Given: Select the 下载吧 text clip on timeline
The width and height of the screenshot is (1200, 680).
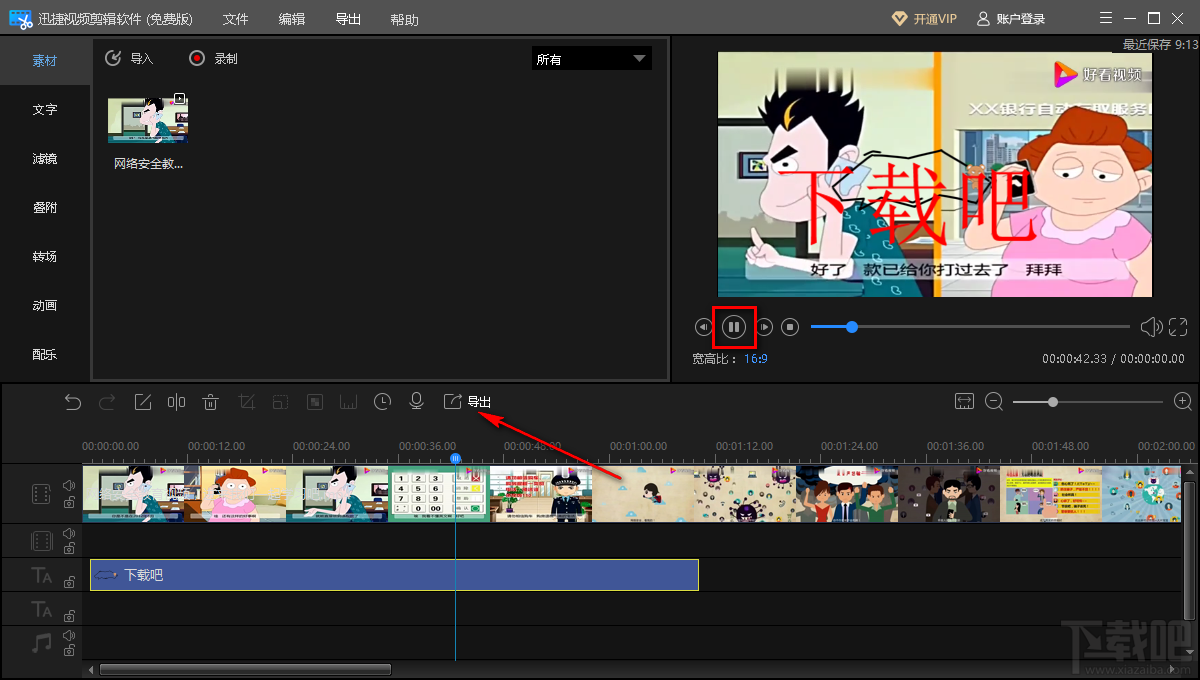Looking at the screenshot, I should point(394,575).
